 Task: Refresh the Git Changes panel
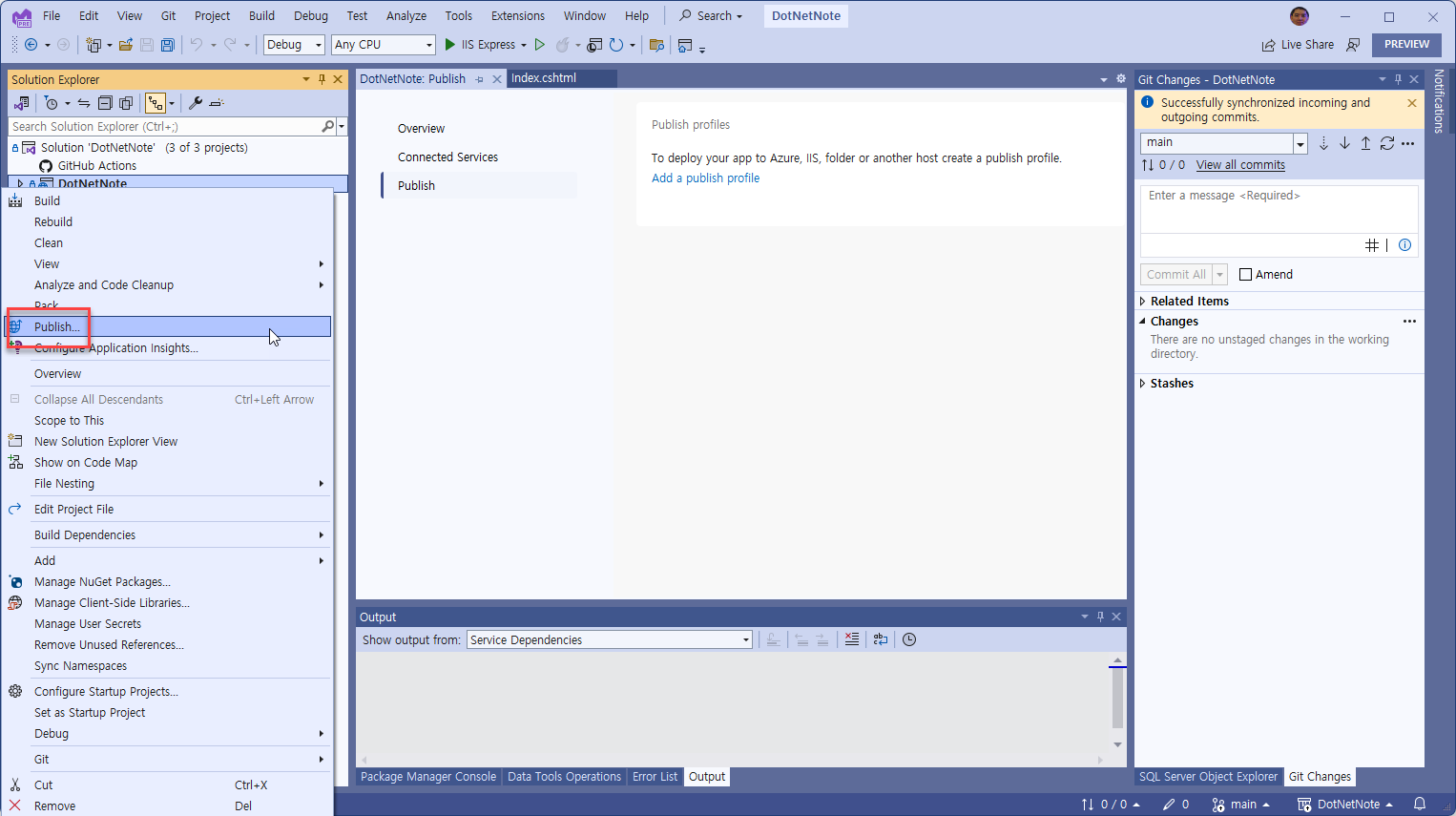click(x=1387, y=142)
